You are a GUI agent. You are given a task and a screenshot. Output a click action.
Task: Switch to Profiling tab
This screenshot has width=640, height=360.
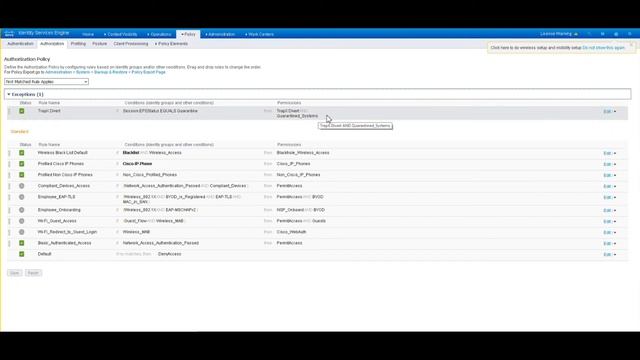tap(78, 44)
